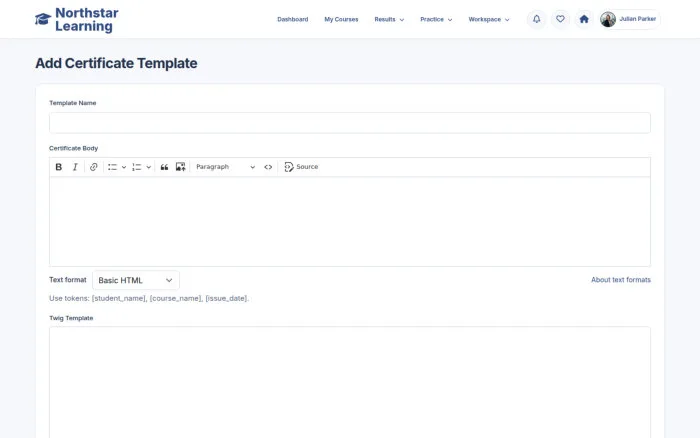700x438 pixels.
Task: Click the "Template Name" label
Action: coord(72,103)
